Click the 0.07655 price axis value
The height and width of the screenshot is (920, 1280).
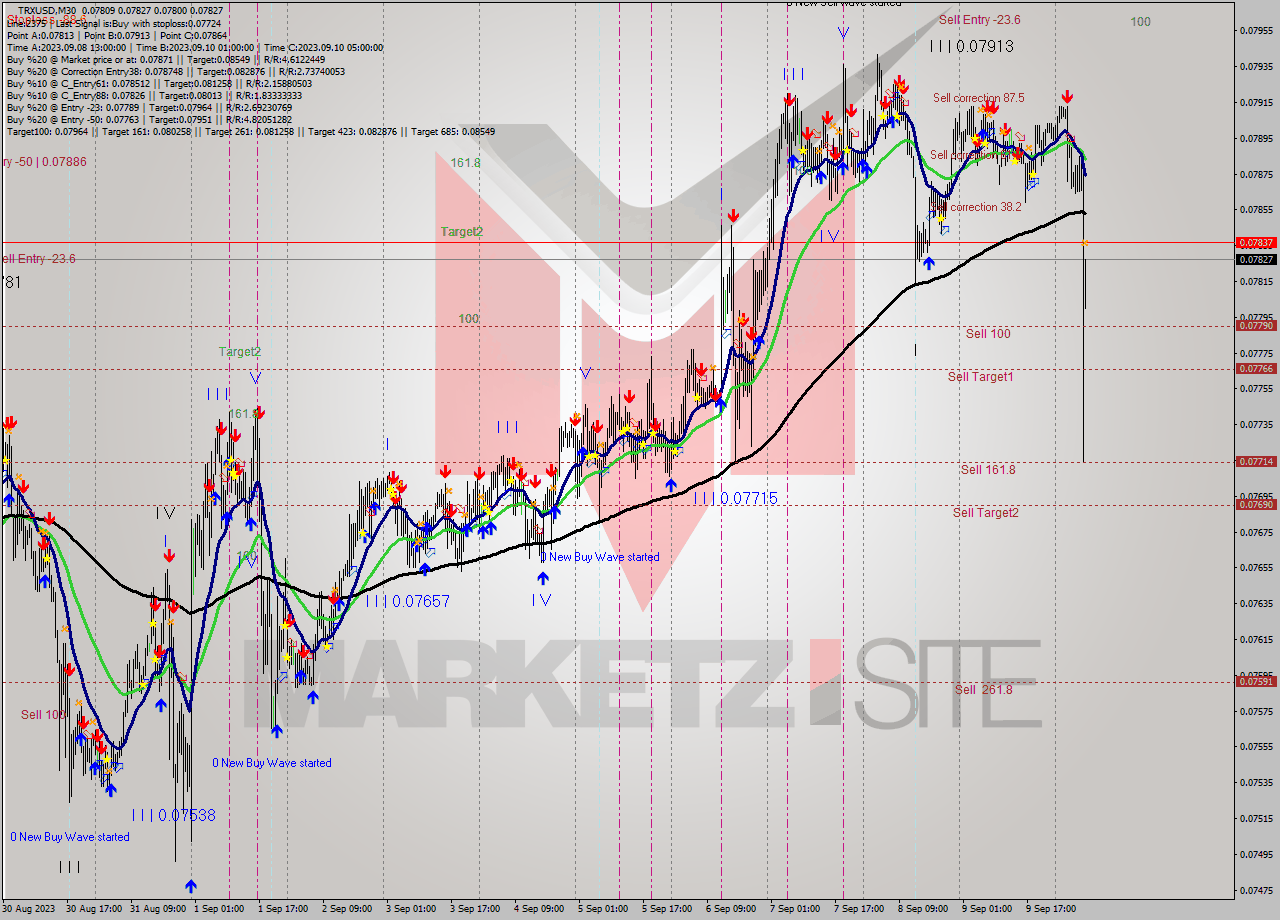(x=1256, y=567)
